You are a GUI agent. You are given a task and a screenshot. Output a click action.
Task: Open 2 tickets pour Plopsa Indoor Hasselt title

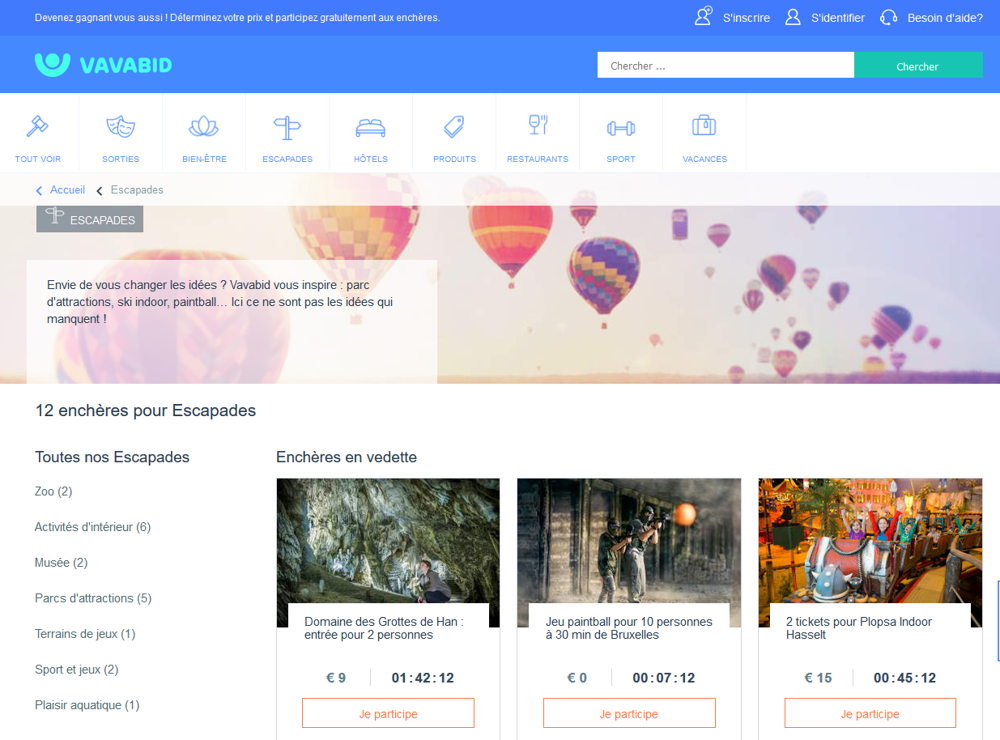(x=858, y=628)
